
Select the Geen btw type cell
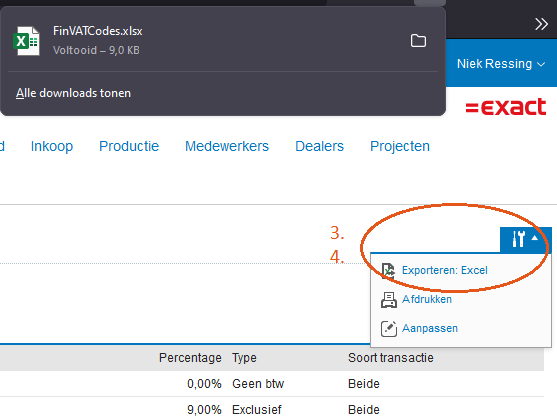258,384
